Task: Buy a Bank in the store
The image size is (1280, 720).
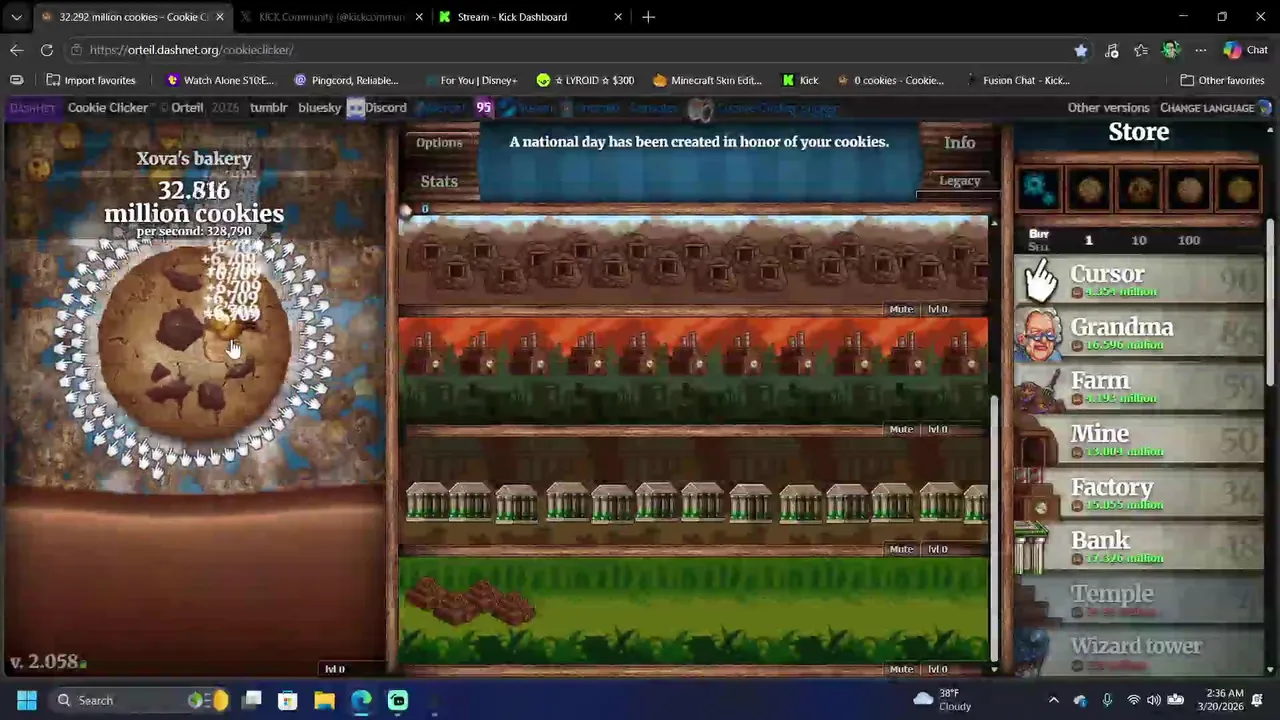Action: point(1139,547)
